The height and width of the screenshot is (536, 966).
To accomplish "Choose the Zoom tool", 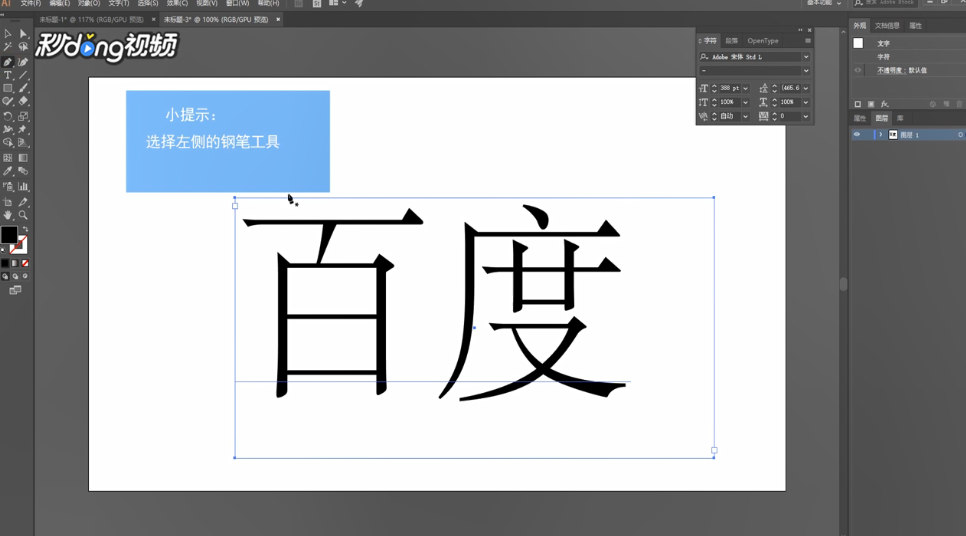I will (x=23, y=215).
